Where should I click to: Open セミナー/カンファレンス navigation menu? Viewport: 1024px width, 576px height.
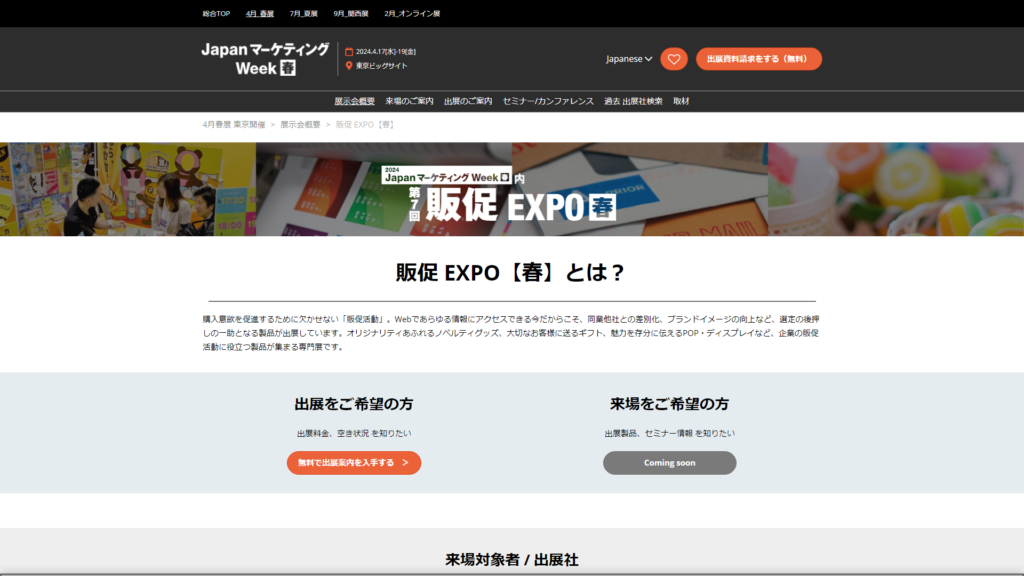click(x=548, y=101)
